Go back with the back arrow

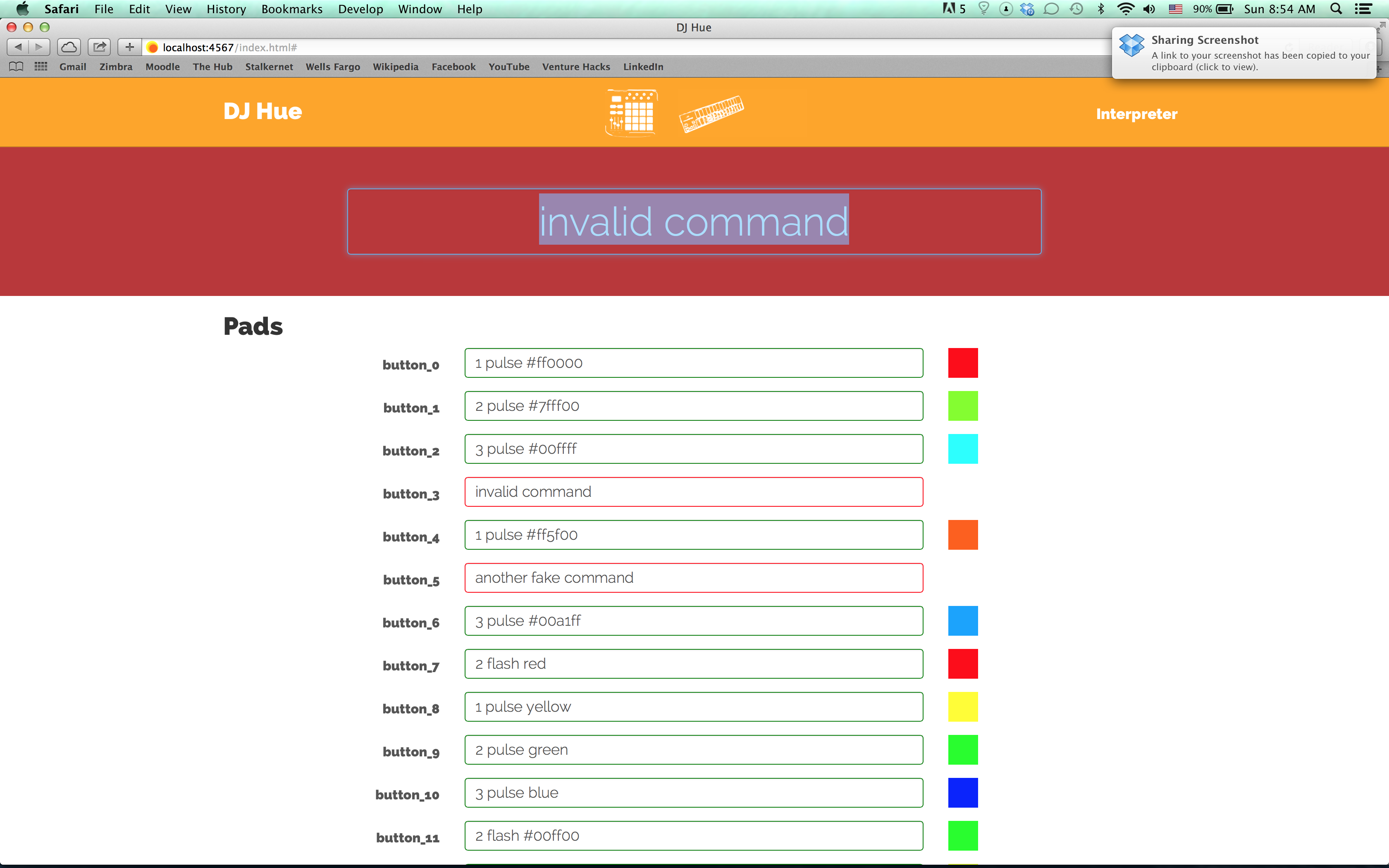click(18, 47)
